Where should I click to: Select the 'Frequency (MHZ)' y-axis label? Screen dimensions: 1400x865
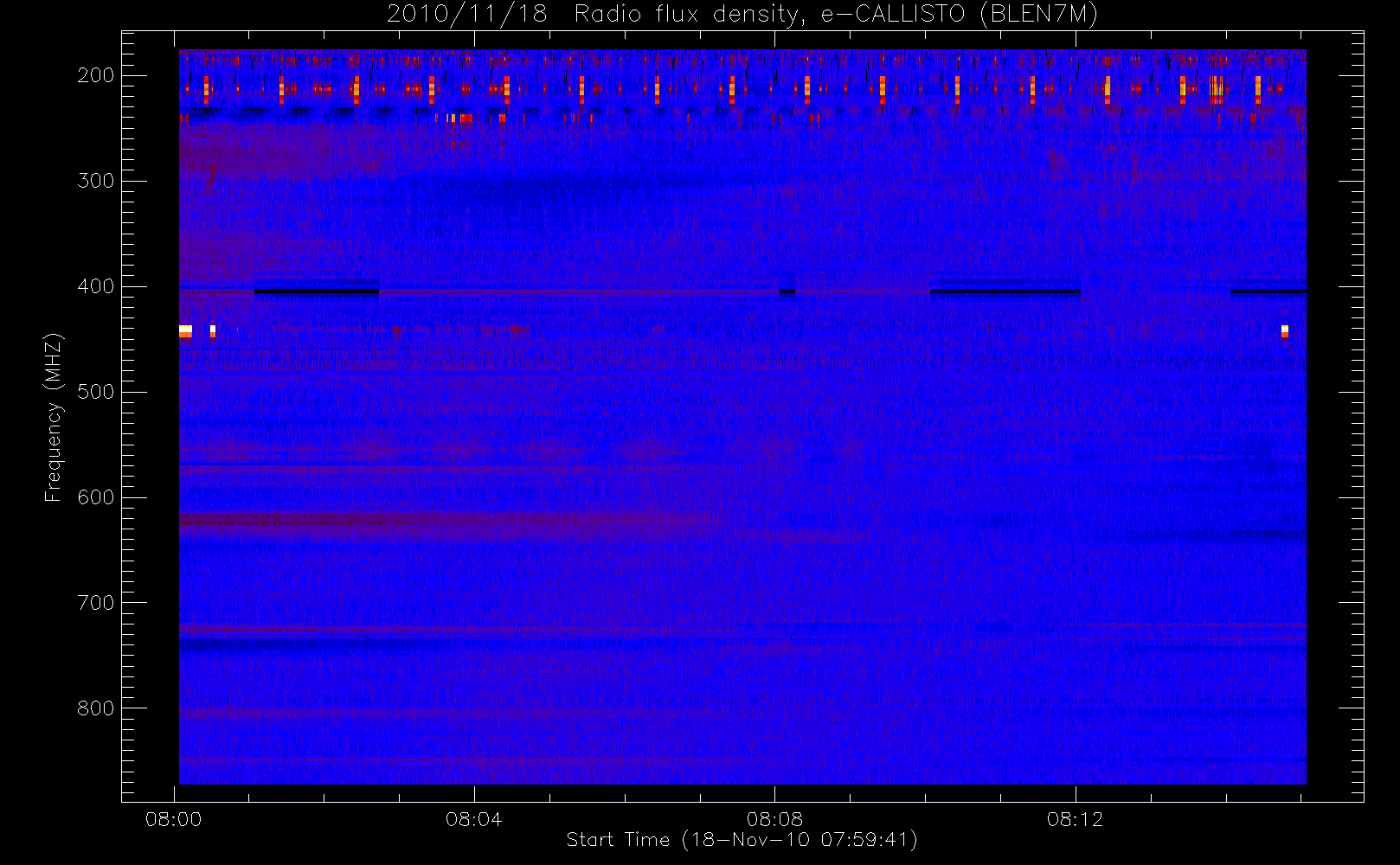[x=54, y=418]
